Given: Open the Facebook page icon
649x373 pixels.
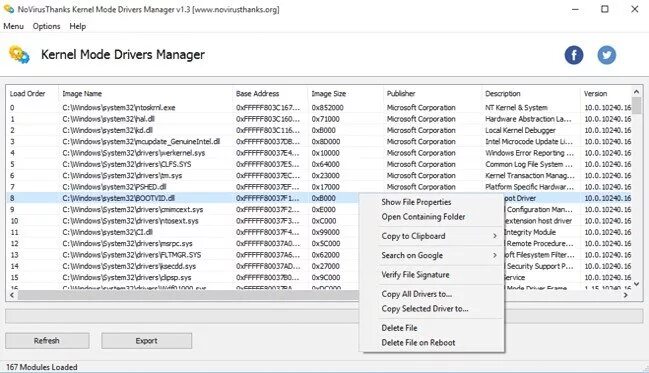Looking at the screenshot, I should 574,55.
